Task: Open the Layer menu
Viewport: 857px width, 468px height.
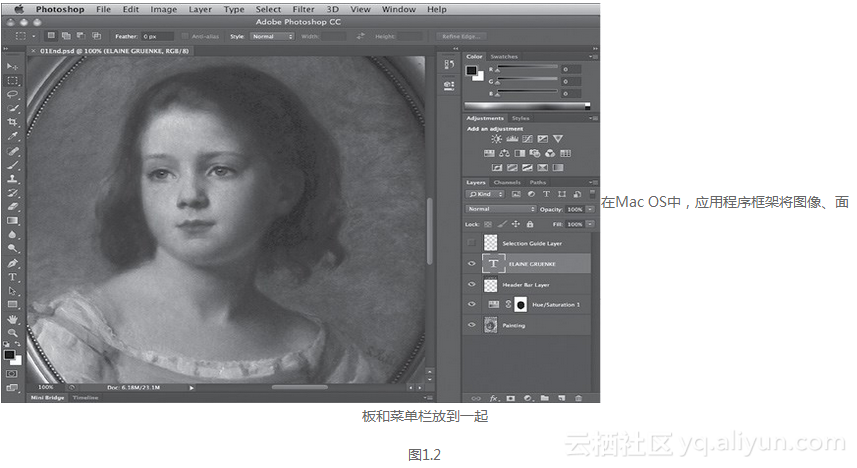Action: (200, 9)
